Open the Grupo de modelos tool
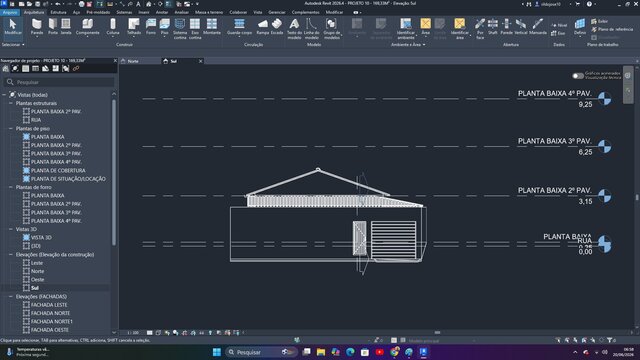 click(x=331, y=29)
